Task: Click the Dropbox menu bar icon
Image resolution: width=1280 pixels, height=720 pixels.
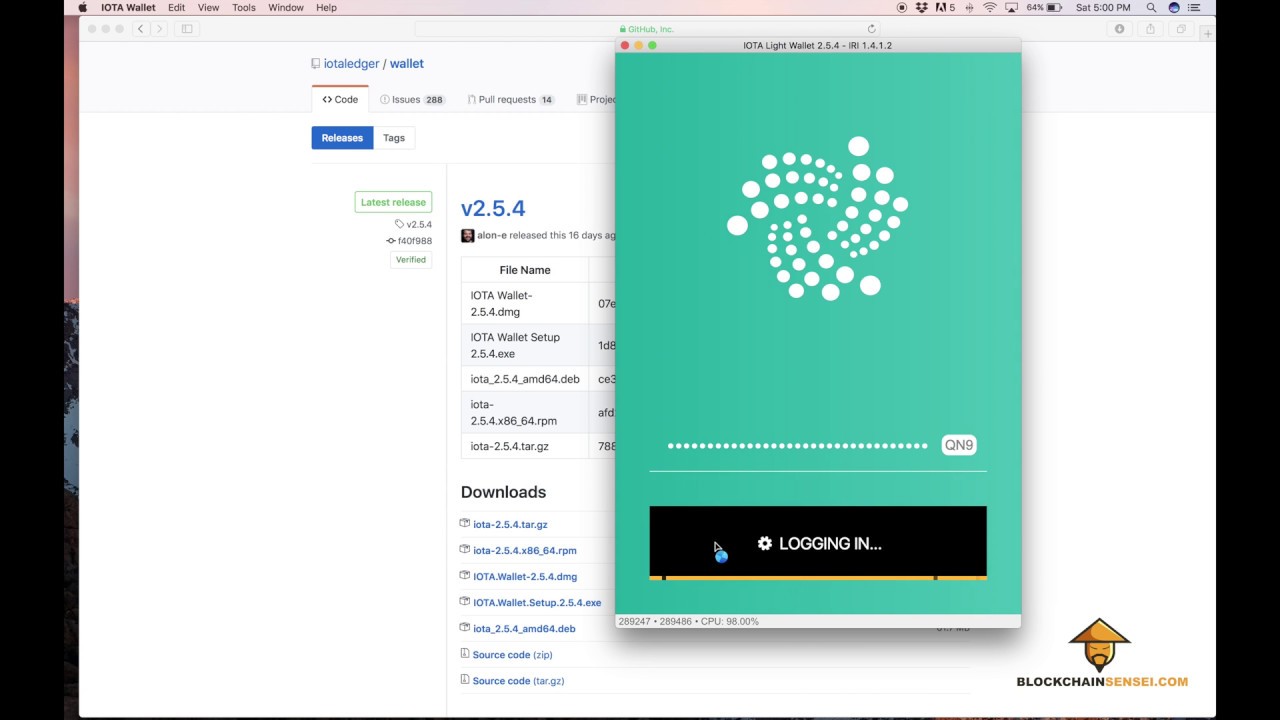Action: [x=921, y=7]
